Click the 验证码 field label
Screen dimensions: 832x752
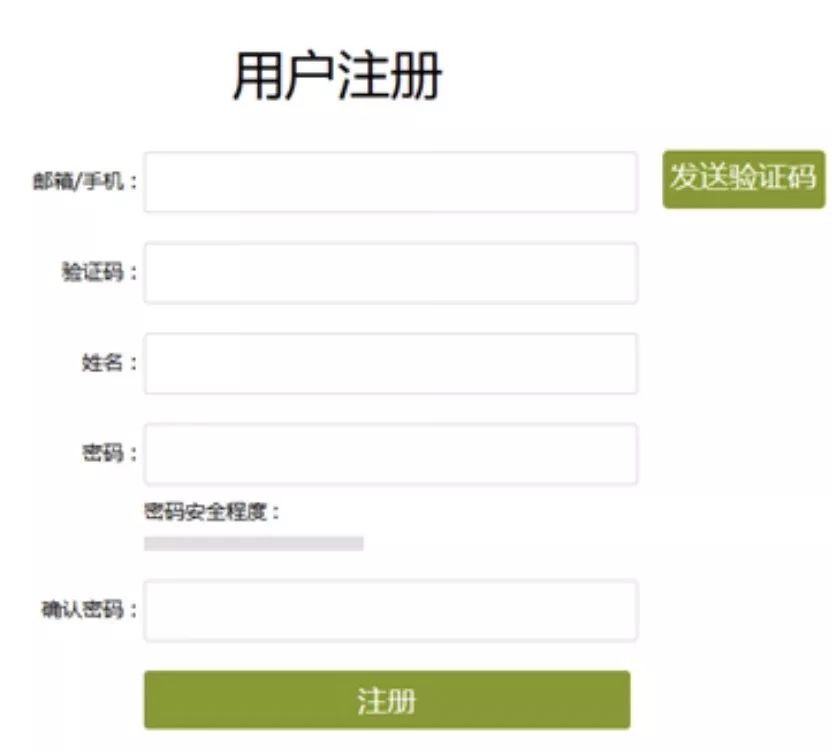pos(97,267)
